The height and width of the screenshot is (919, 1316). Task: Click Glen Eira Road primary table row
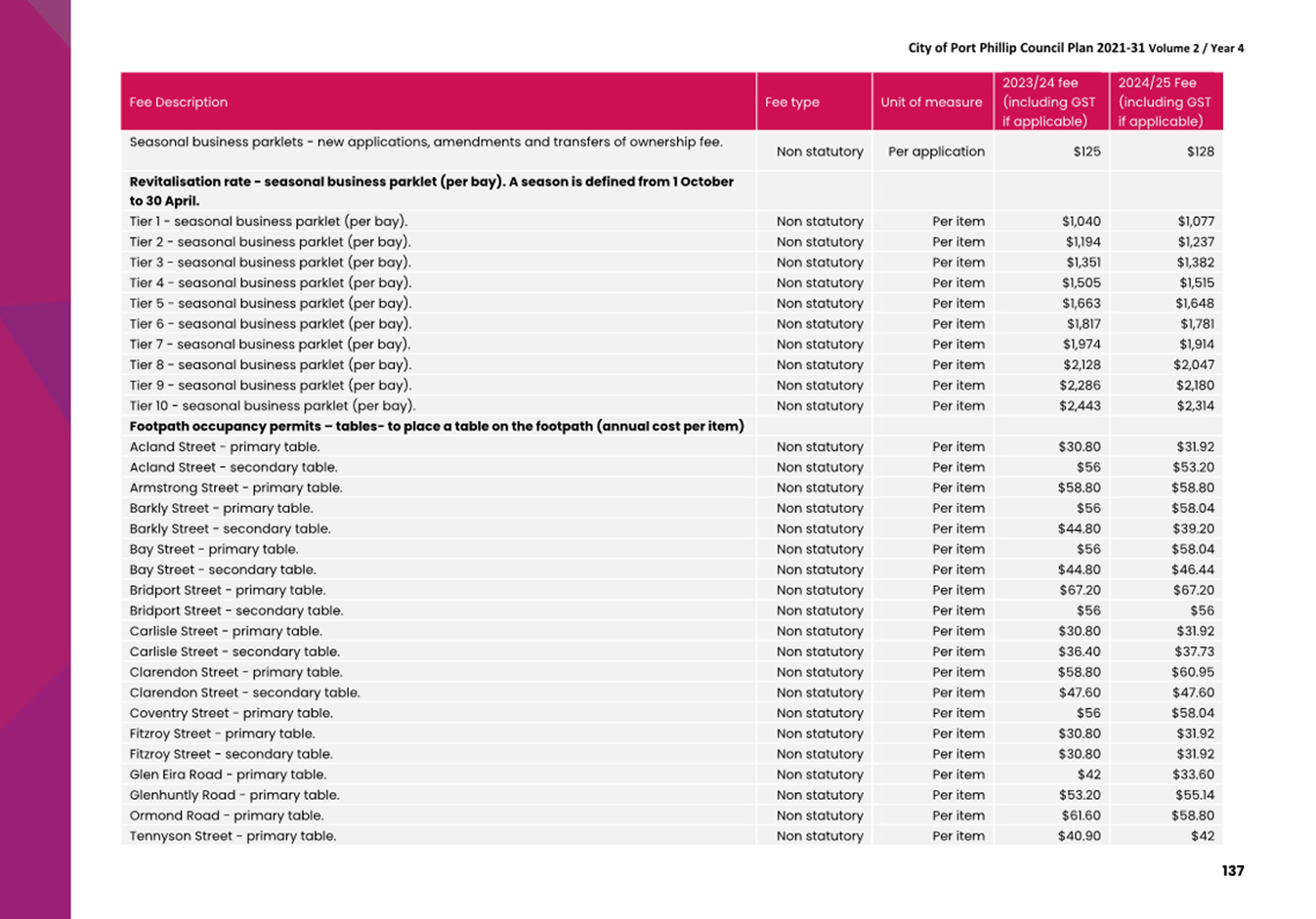[x=671, y=775]
